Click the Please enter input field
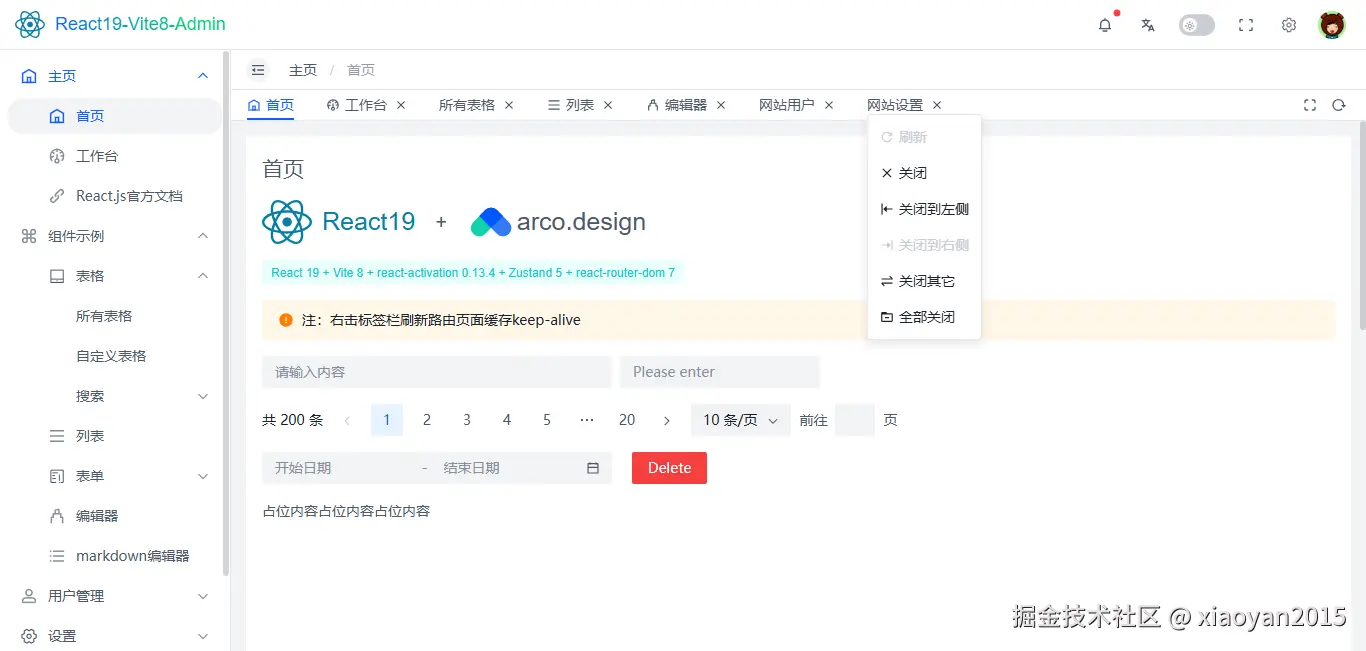Screen dimensions: 1366x651 [720, 372]
